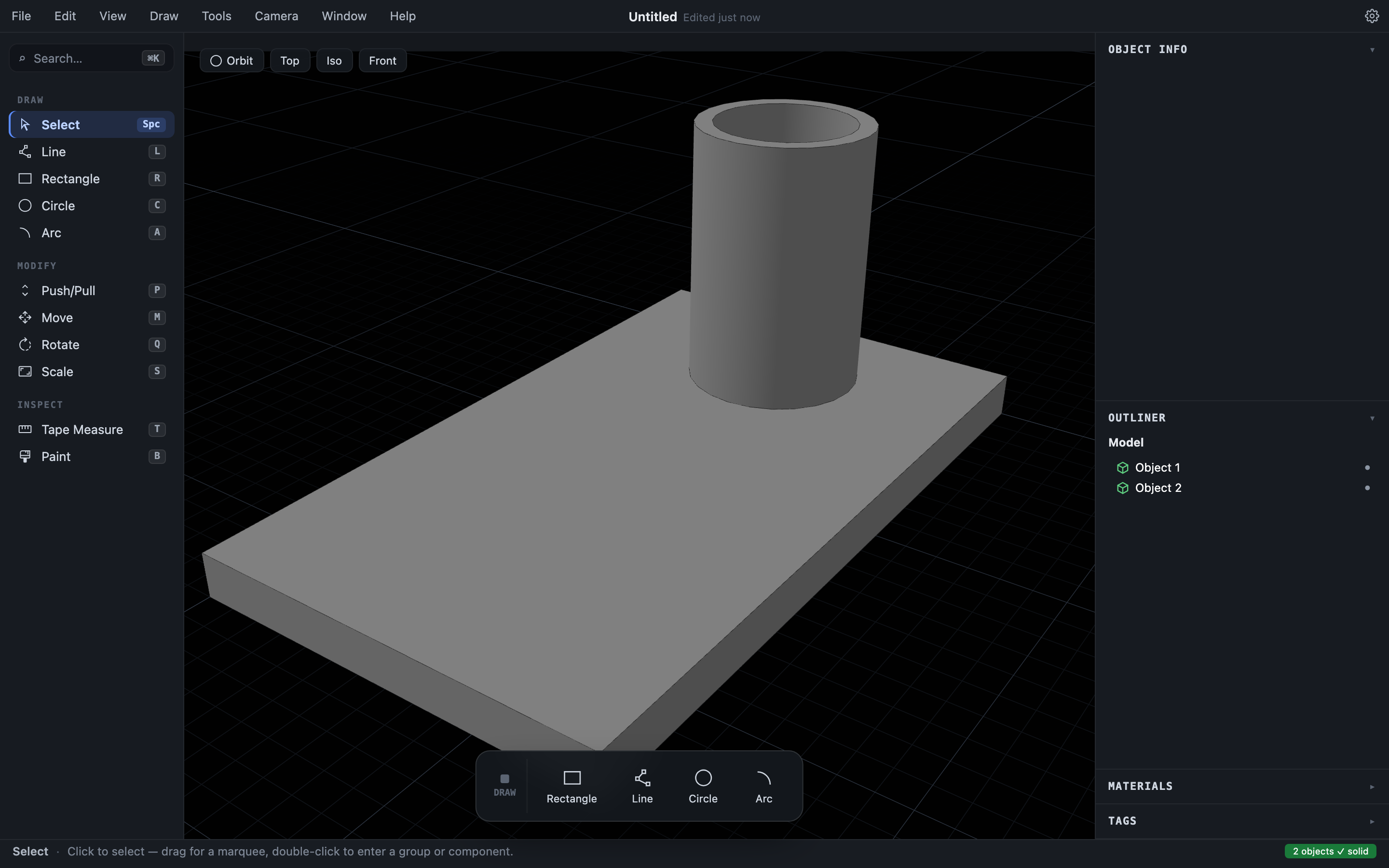Open the Edit menu
Screen dimensions: 1389x868
65,16
